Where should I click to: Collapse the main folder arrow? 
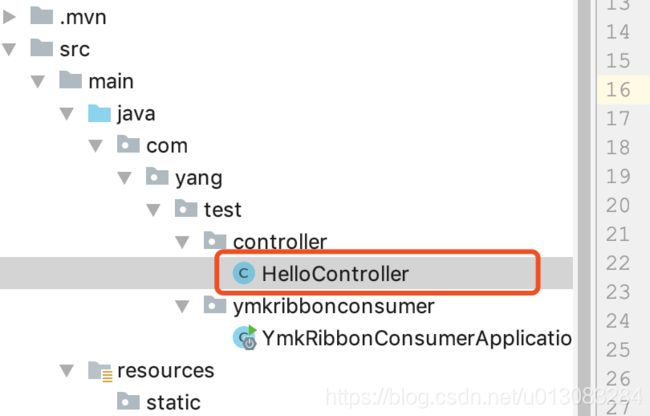[x=38, y=81]
